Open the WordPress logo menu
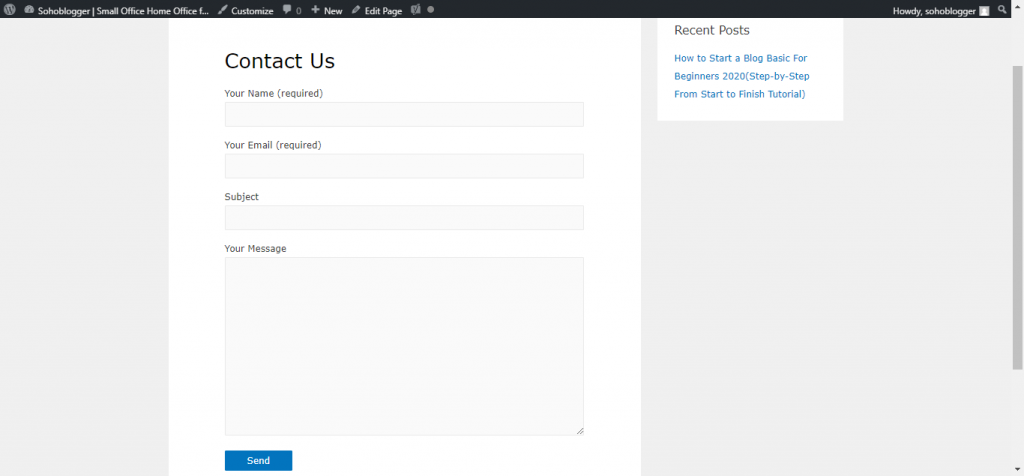This screenshot has width=1024, height=476. pos(10,10)
